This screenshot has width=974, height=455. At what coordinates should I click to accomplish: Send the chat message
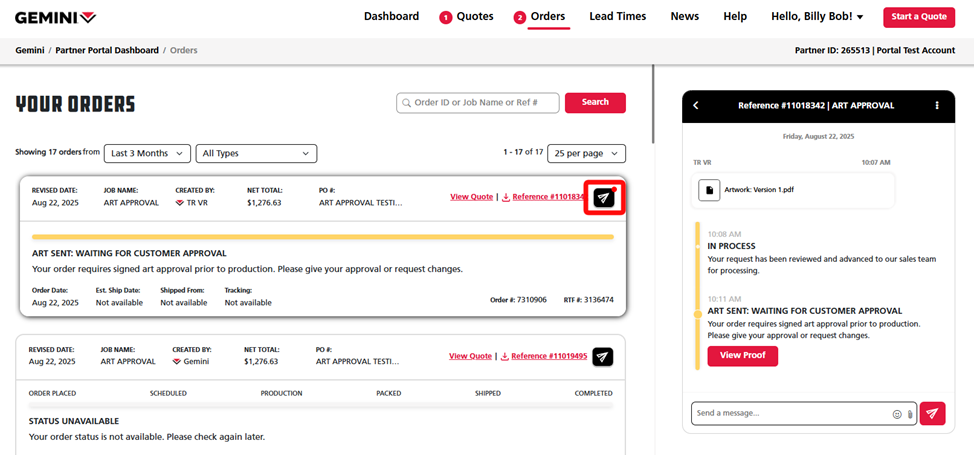click(932, 413)
